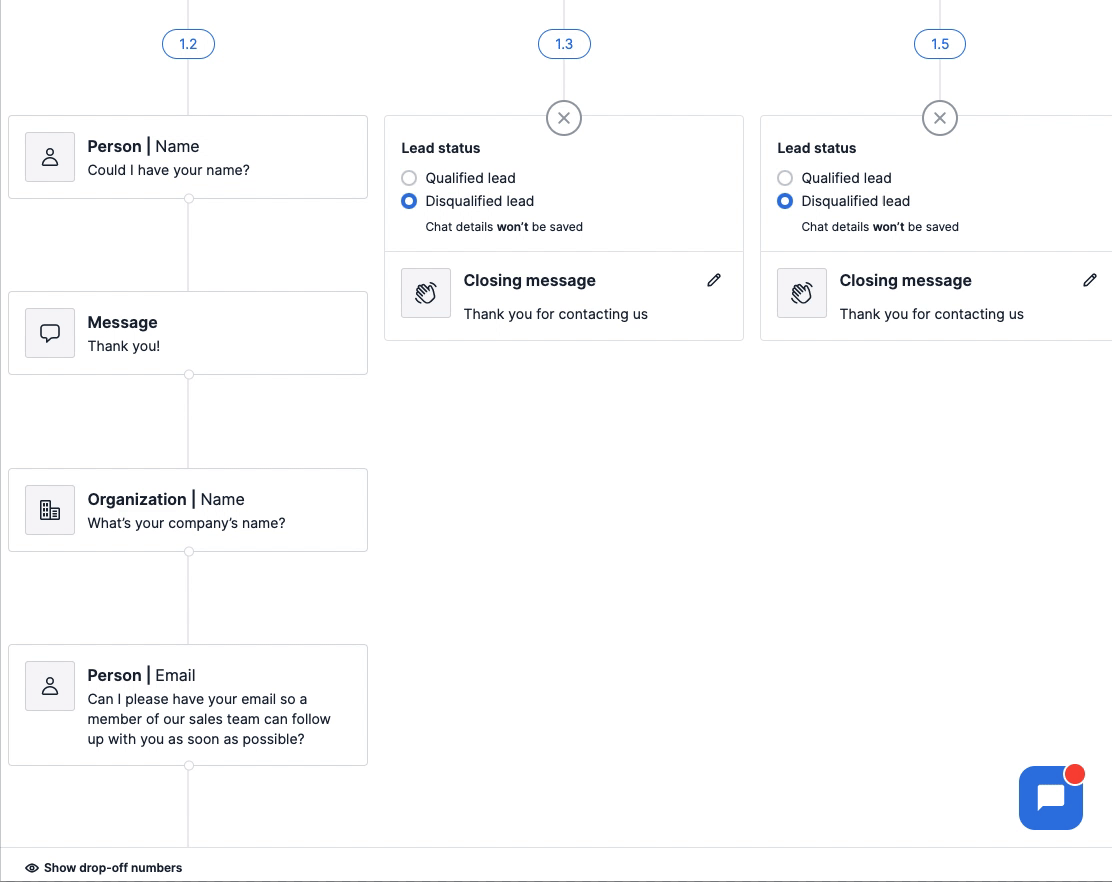Click the waving hand icon on the first Closing message
Screen dimensions: 1112x882
(425, 292)
